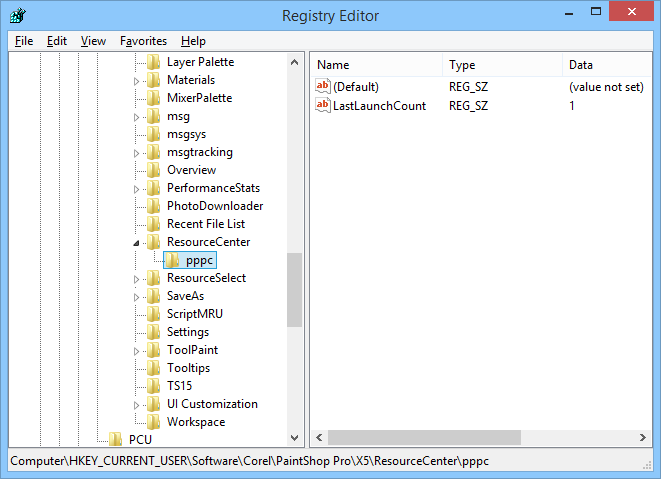
Task: Open the Edit menu
Action: [x=57, y=41]
